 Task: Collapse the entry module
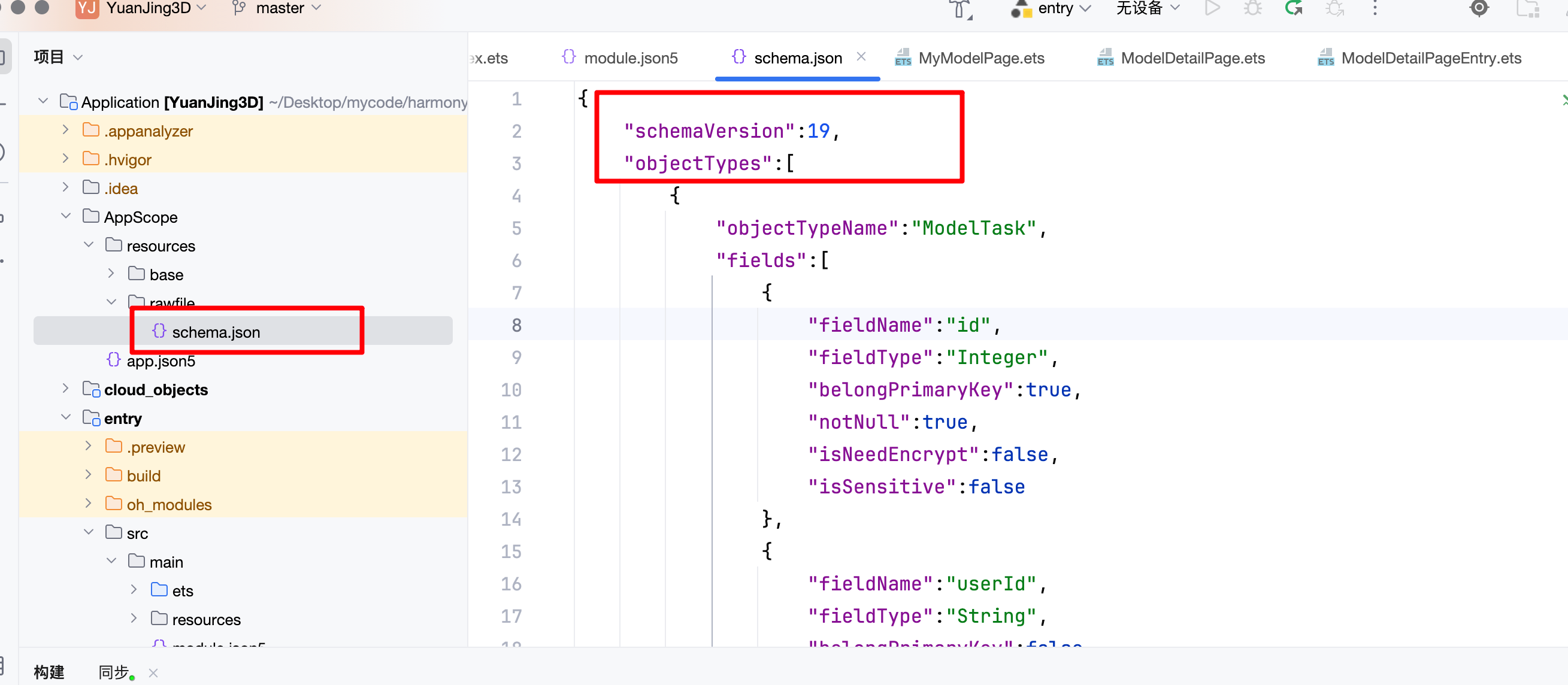(66, 417)
